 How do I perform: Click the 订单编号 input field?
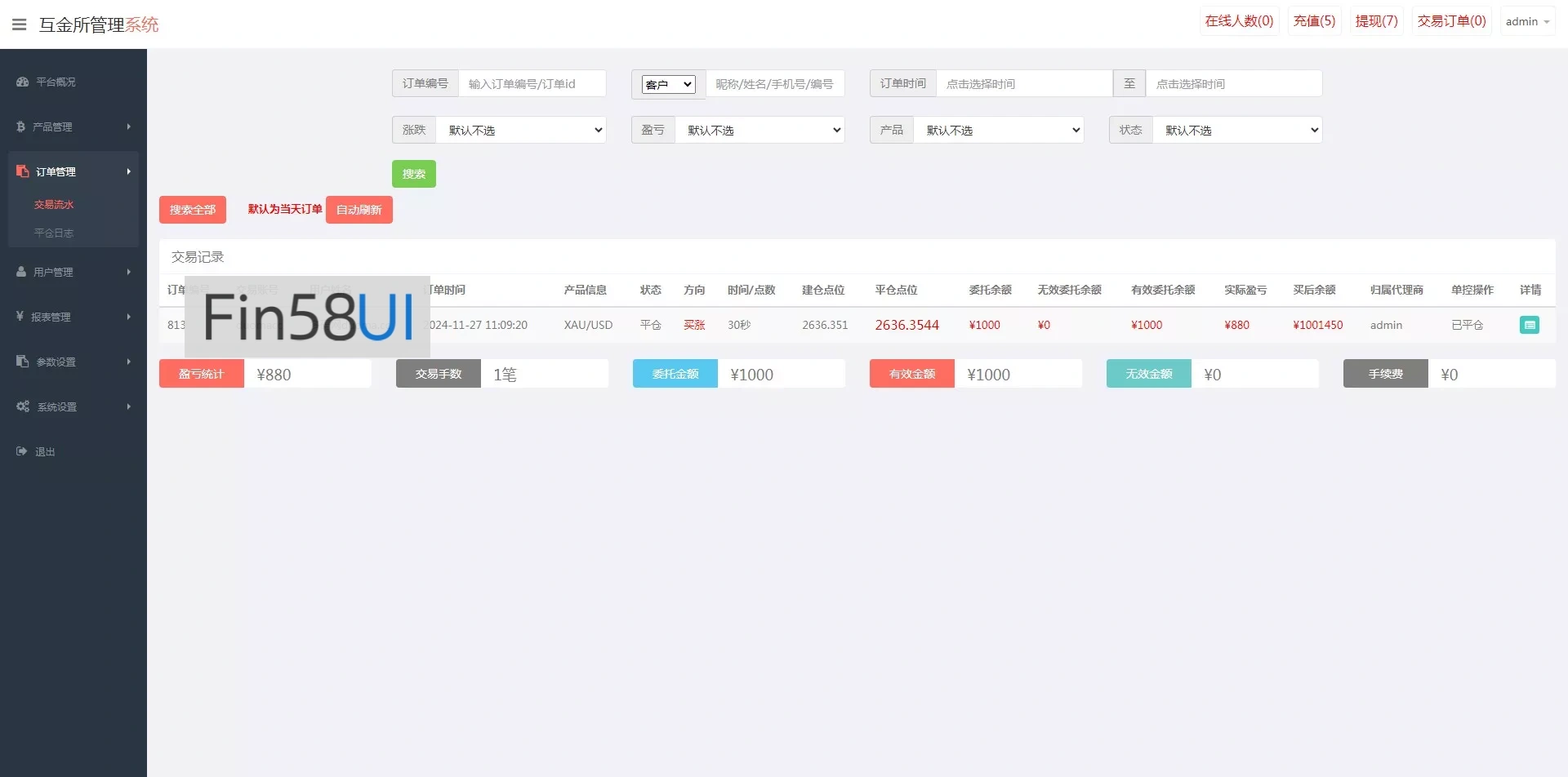pos(532,84)
